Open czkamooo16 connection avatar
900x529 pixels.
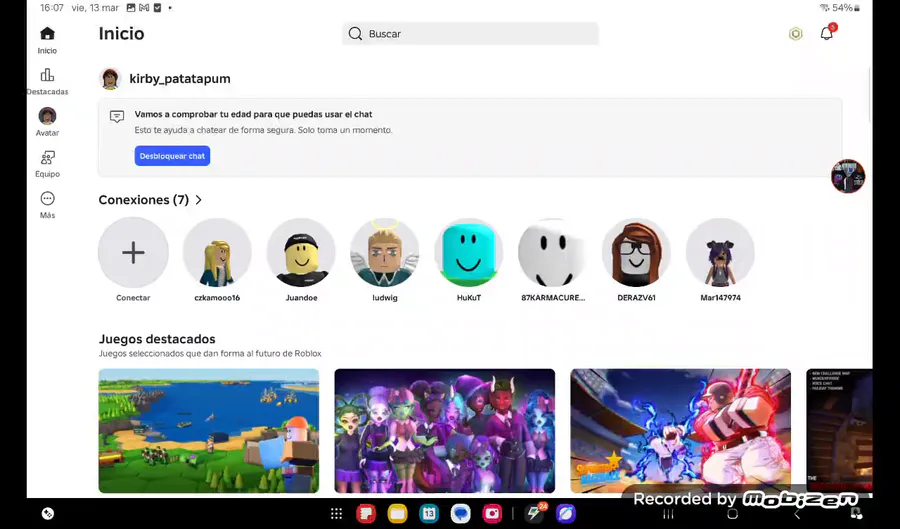coord(217,252)
